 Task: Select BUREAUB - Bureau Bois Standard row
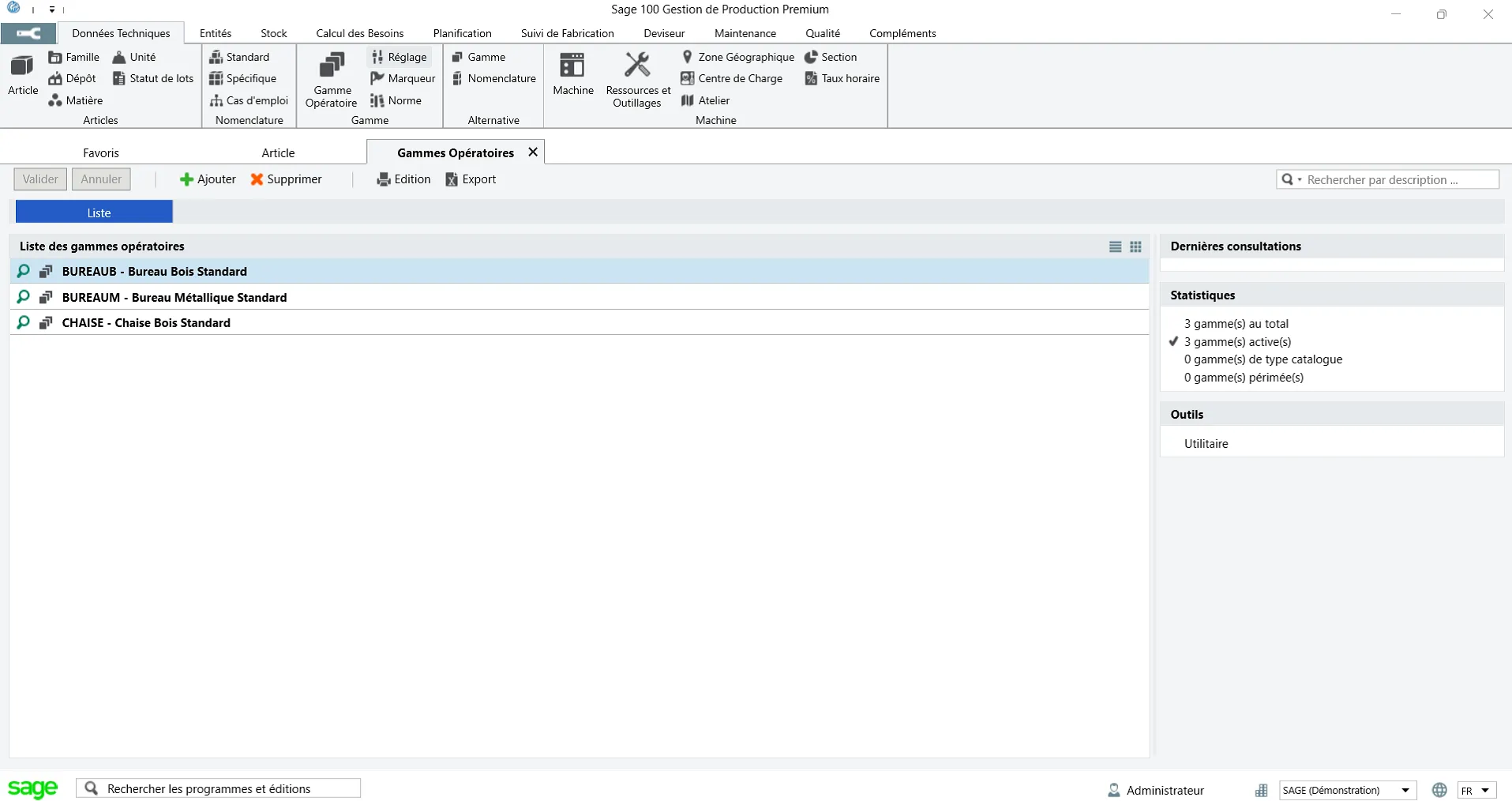tap(580, 271)
